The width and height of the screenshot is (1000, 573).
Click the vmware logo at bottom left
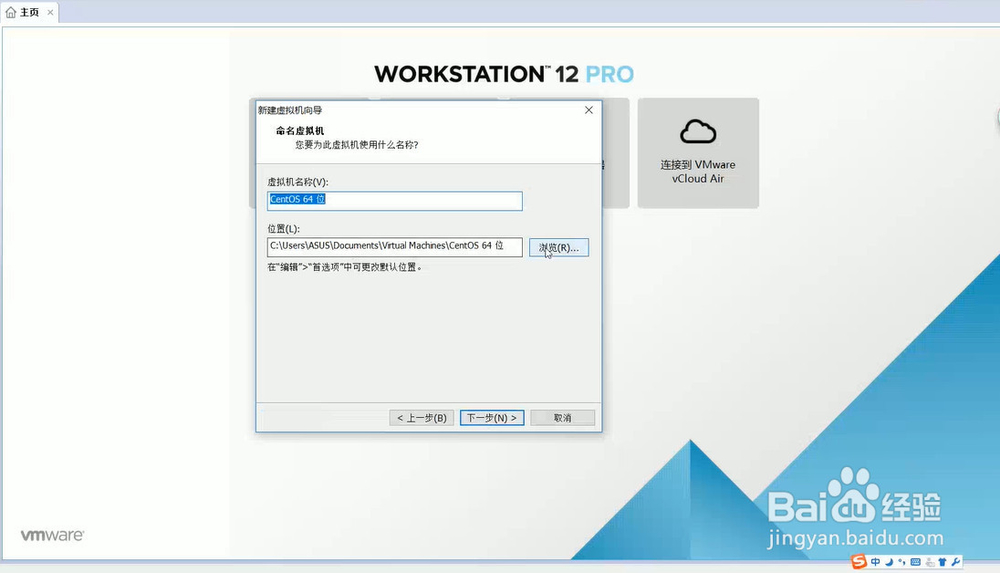click(52, 535)
